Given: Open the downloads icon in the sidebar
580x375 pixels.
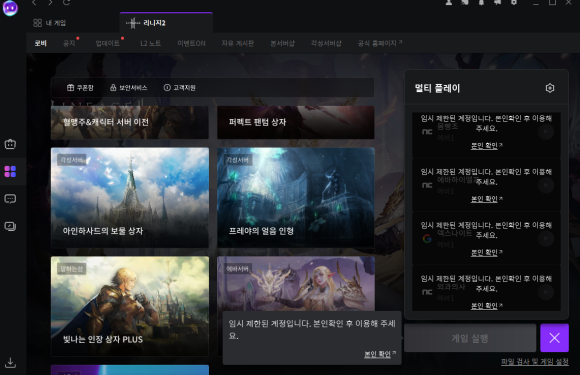Looking at the screenshot, I should pos(10,362).
